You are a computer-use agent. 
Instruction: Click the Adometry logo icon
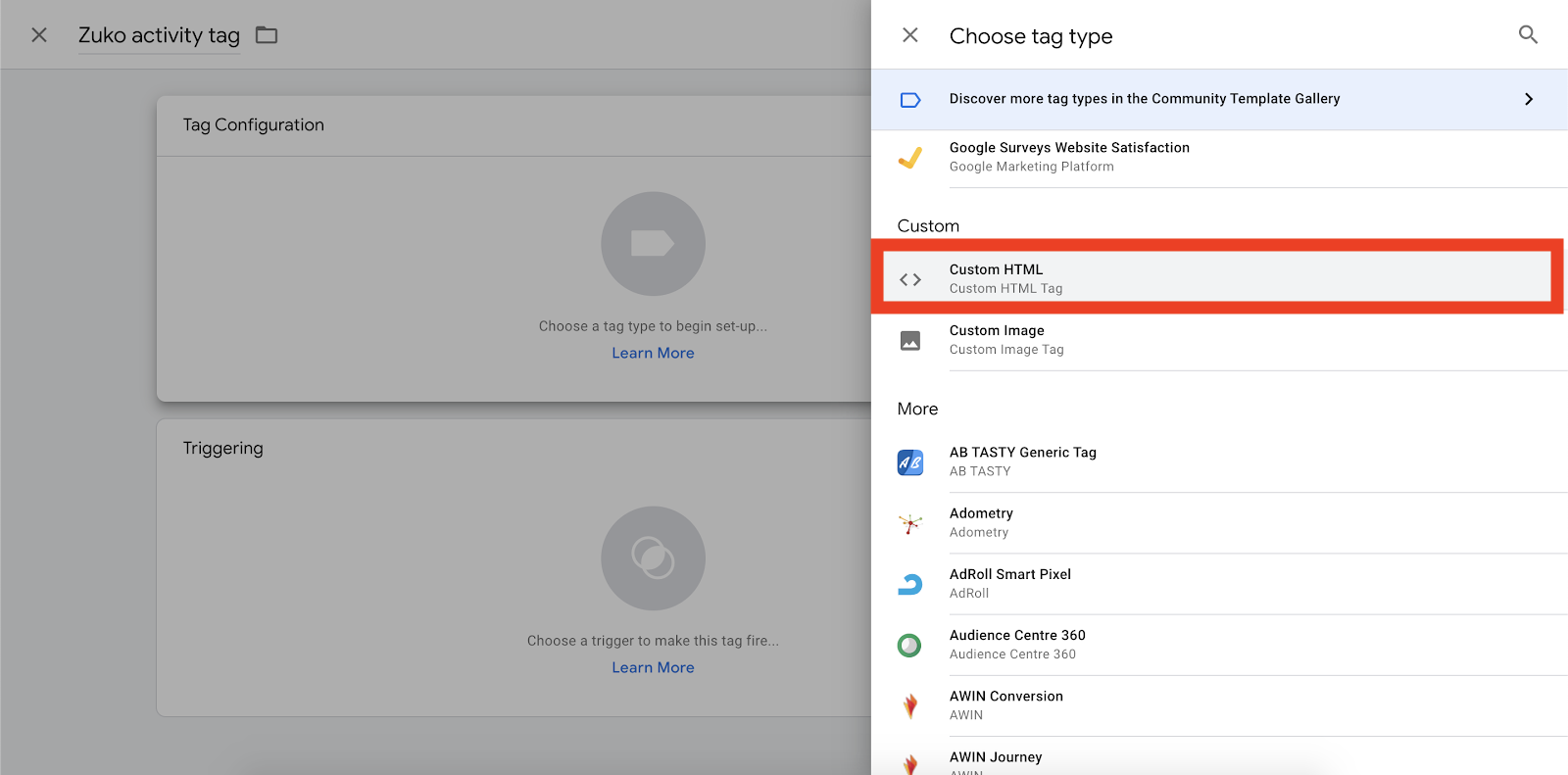[910, 523]
